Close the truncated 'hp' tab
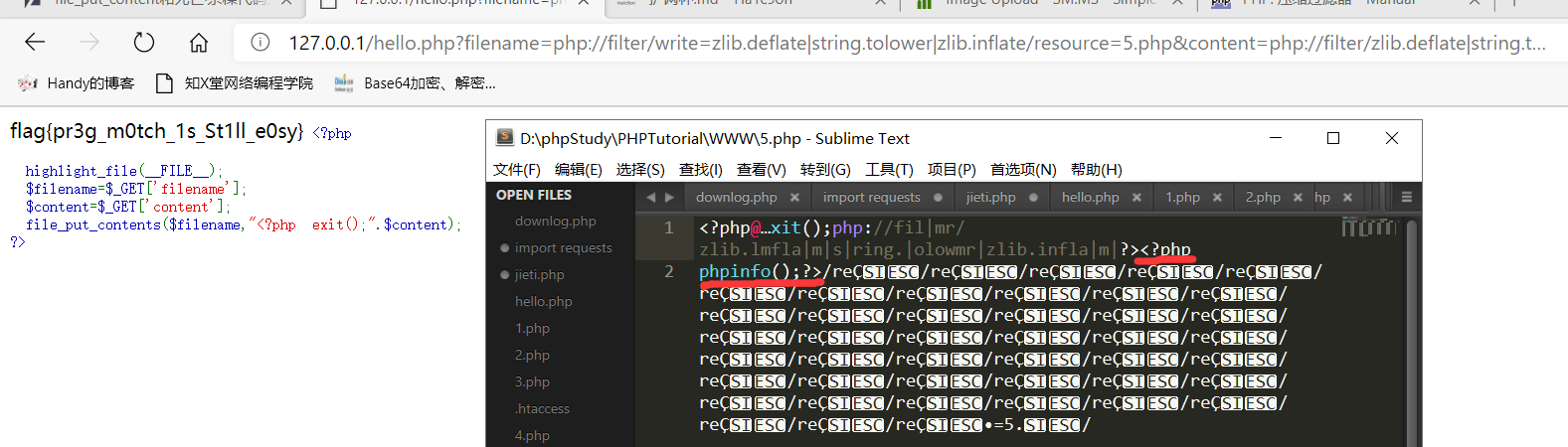The image size is (1568, 447). (1347, 198)
